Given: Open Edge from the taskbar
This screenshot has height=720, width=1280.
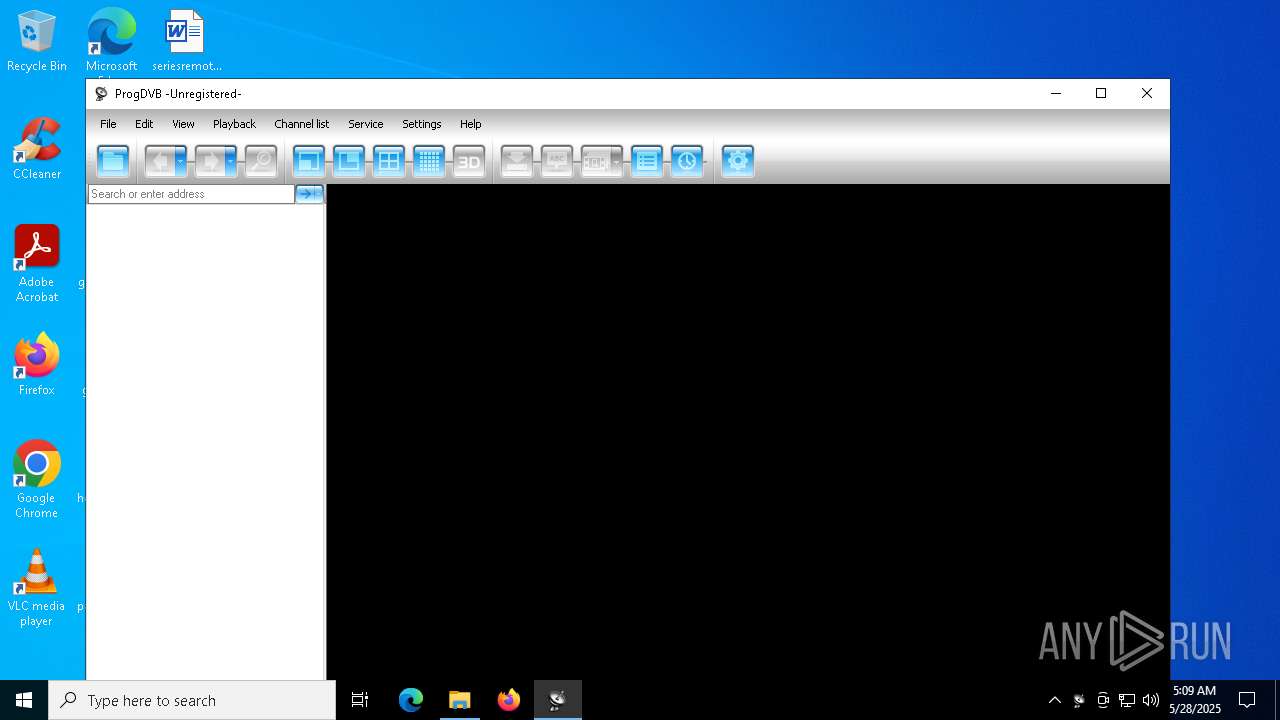Looking at the screenshot, I should pyautogui.click(x=411, y=700).
